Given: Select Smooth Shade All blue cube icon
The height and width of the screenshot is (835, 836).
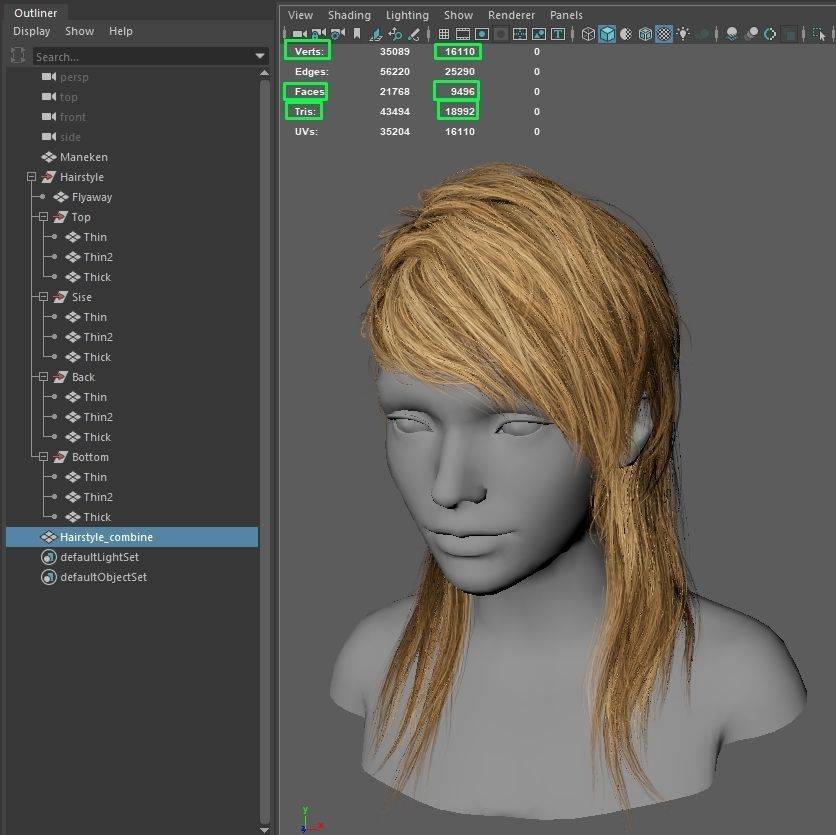Looking at the screenshot, I should pos(607,34).
